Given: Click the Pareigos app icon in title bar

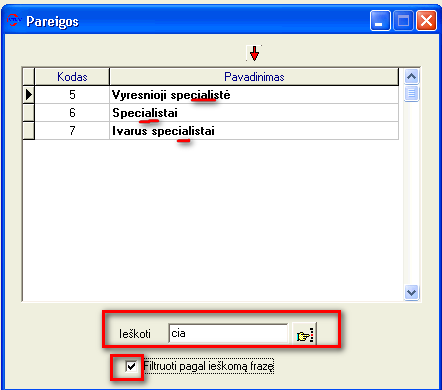Looking at the screenshot, I should [14, 20].
